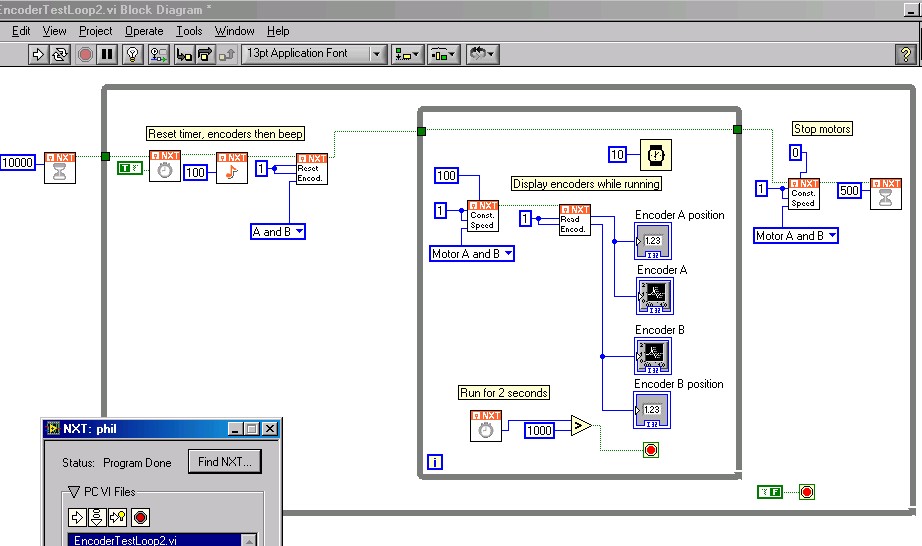Screen dimensions: 922x546
Task: Collapse the PC VI Files section
Action: pos(74,491)
